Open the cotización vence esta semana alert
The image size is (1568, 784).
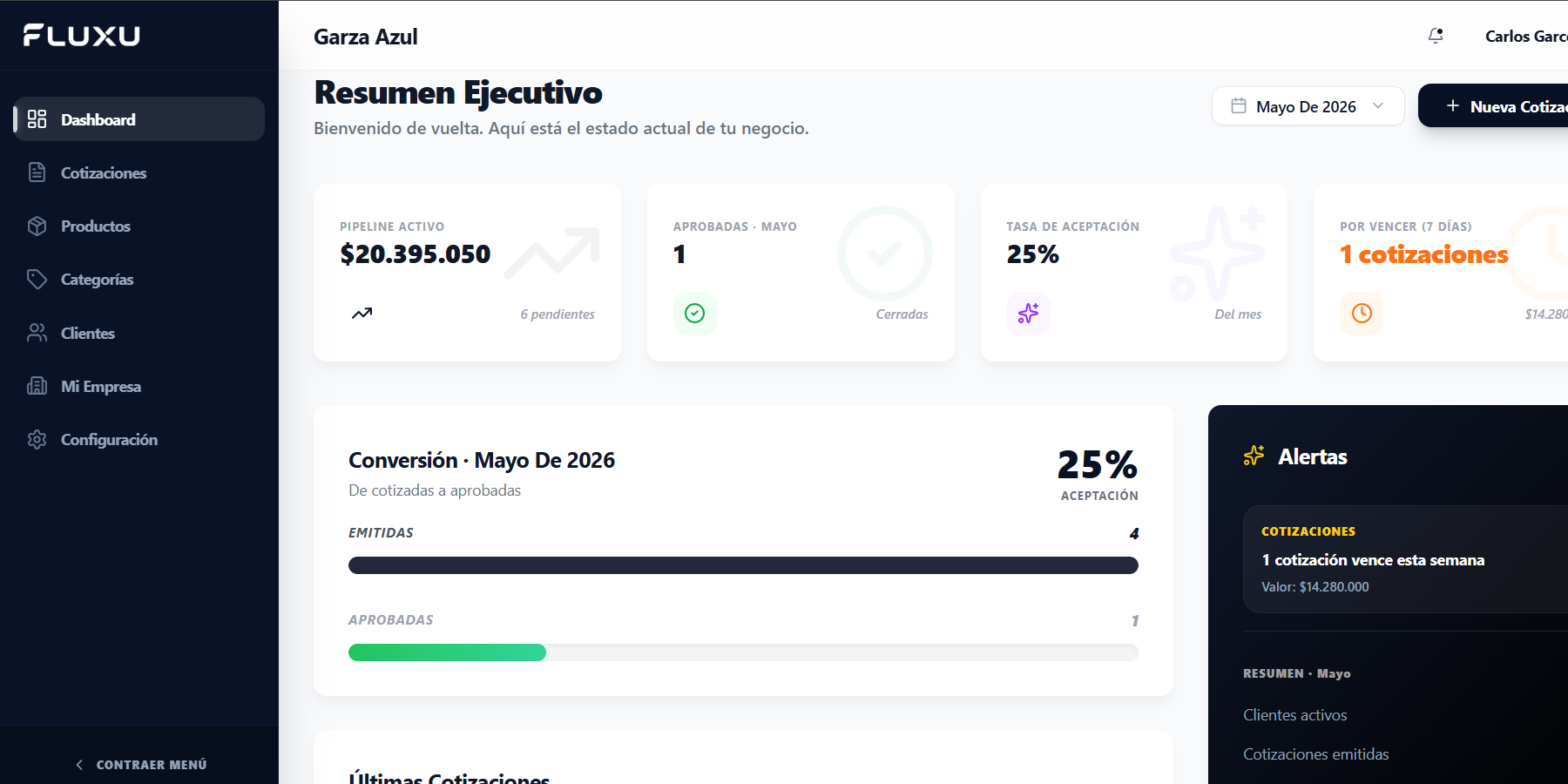pyautogui.click(x=1405, y=559)
